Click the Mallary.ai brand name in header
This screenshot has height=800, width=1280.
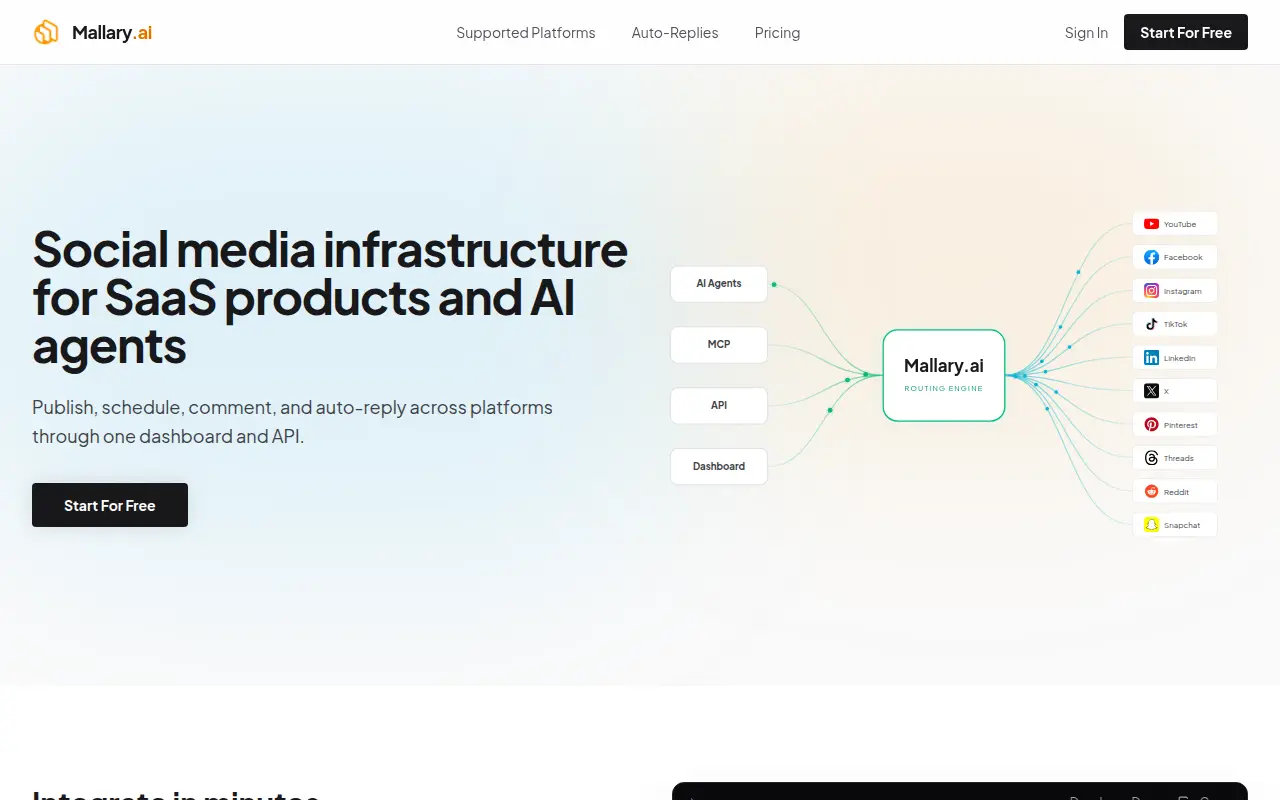112,33
